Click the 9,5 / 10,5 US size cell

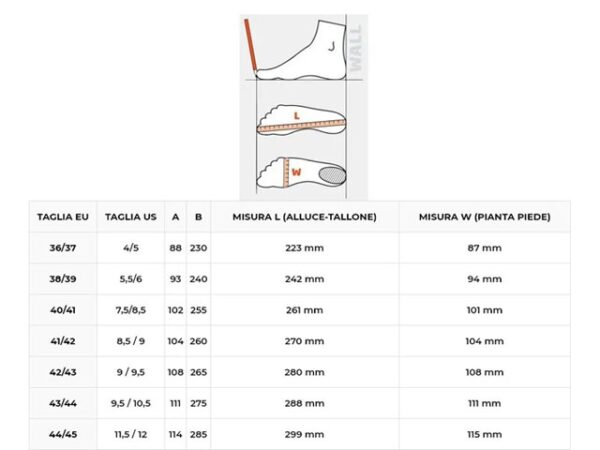point(130,403)
